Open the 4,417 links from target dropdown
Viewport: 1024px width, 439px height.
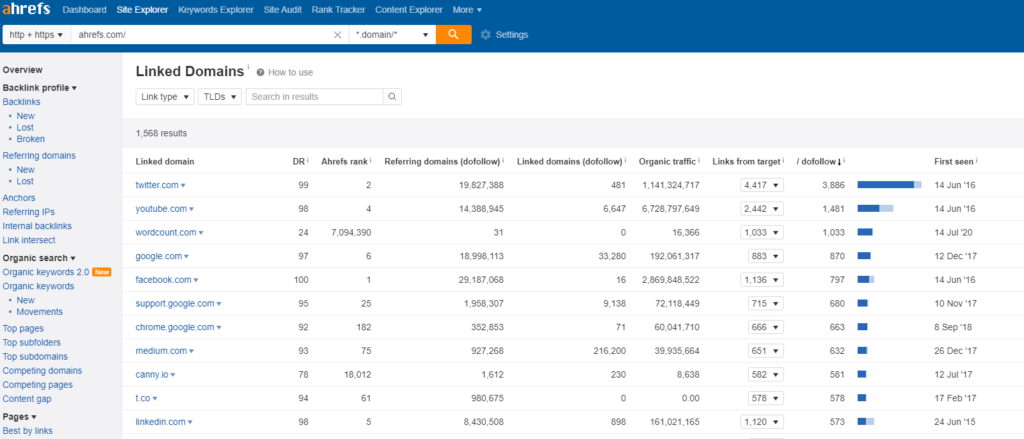762,186
